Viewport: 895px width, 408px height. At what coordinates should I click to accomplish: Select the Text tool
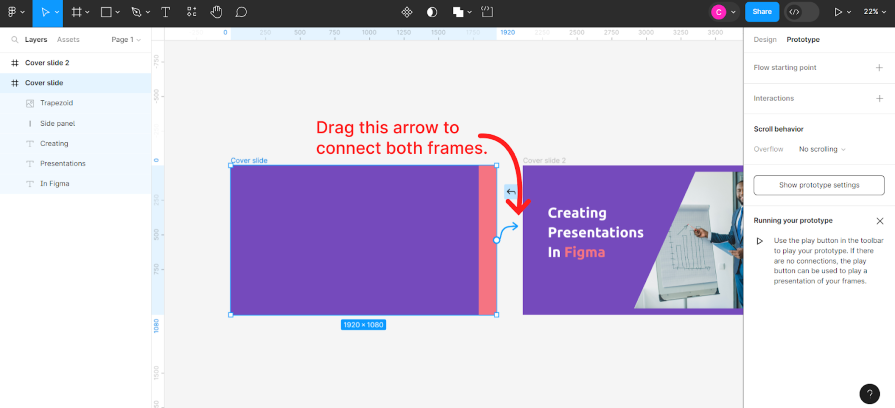[165, 12]
